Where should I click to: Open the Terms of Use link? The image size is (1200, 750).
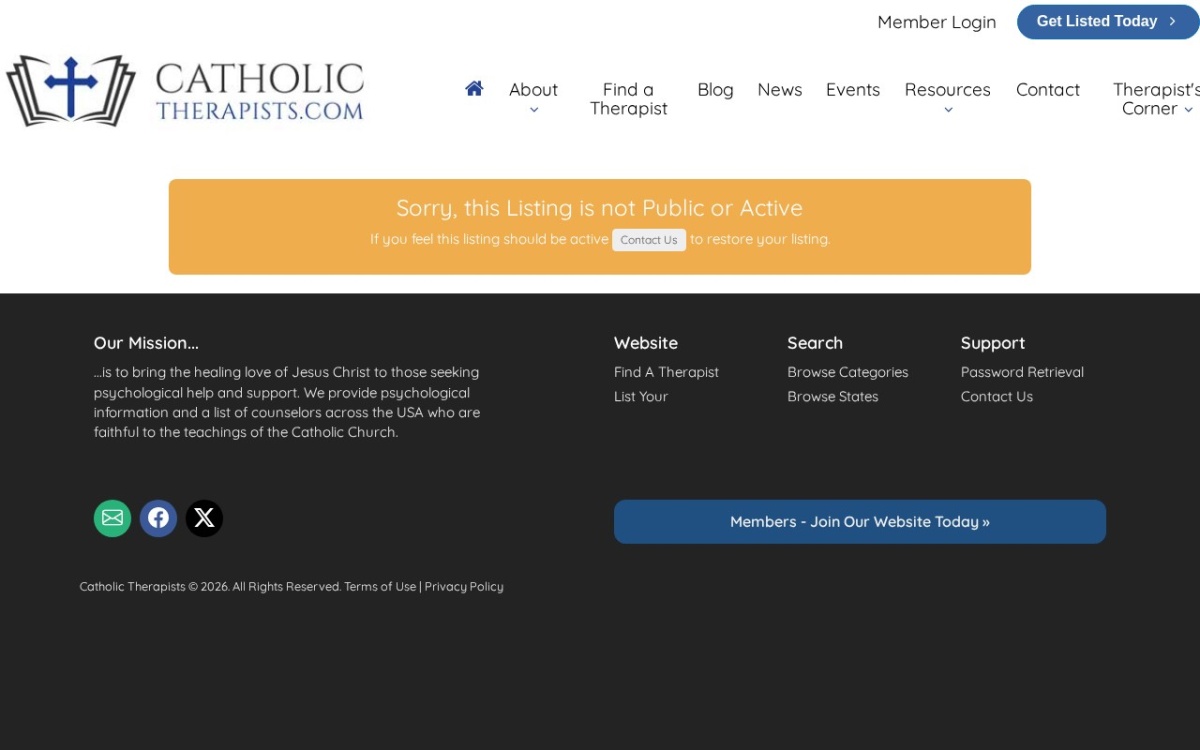coord(380,587)
